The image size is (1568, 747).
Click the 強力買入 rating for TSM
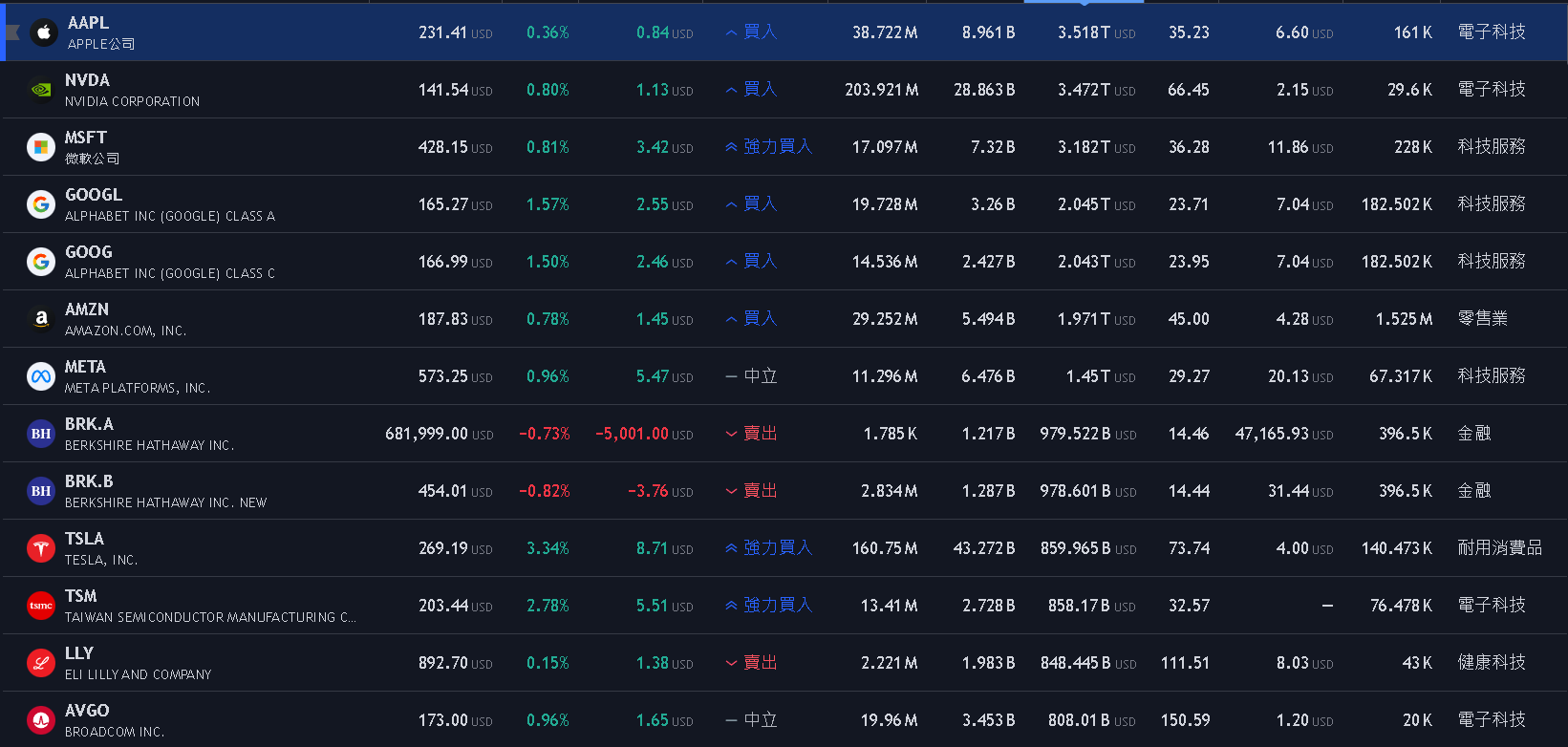[768, 606]
